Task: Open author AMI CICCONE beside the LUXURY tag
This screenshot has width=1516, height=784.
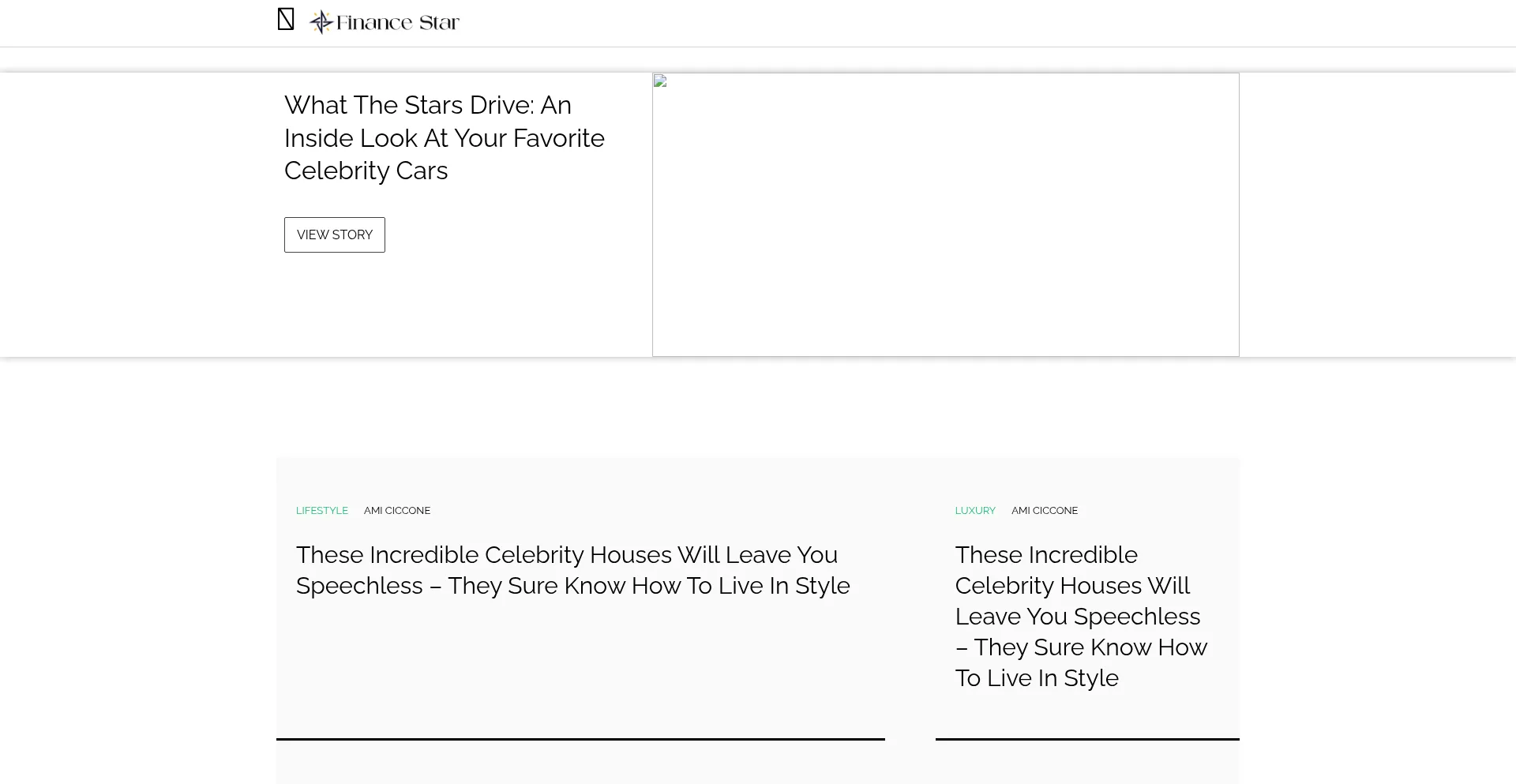Action: (1045, 511)
